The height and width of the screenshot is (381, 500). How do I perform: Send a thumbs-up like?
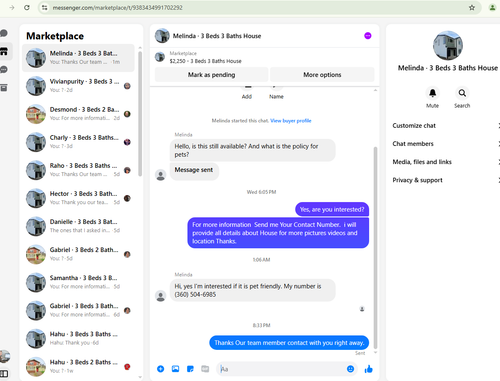tap(369, 369)
